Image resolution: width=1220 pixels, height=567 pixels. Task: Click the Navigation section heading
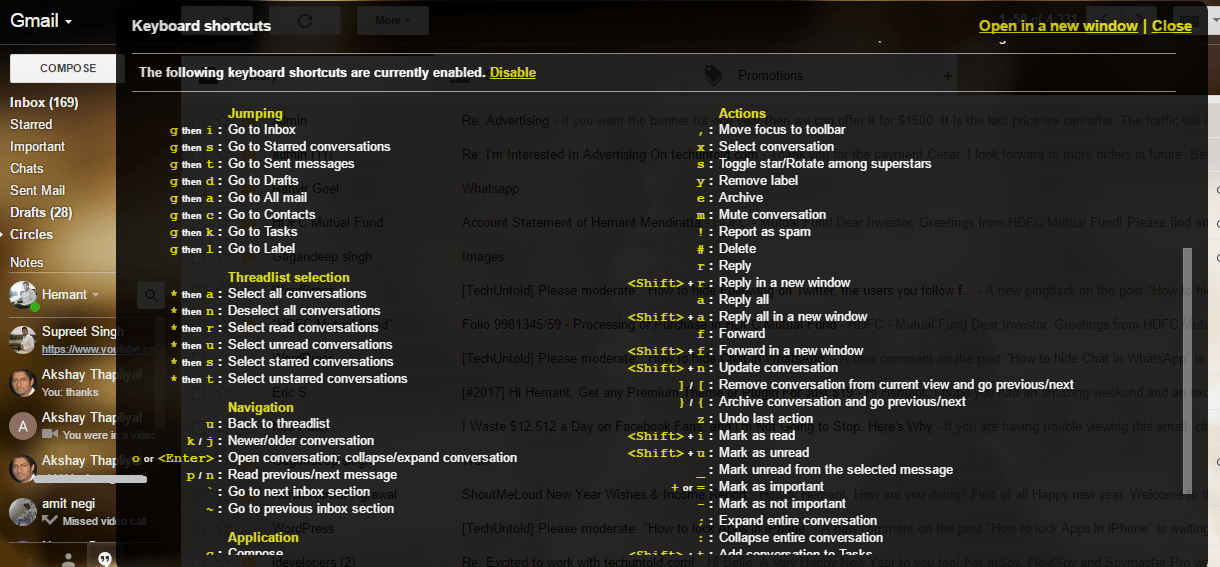click(261, 407)
